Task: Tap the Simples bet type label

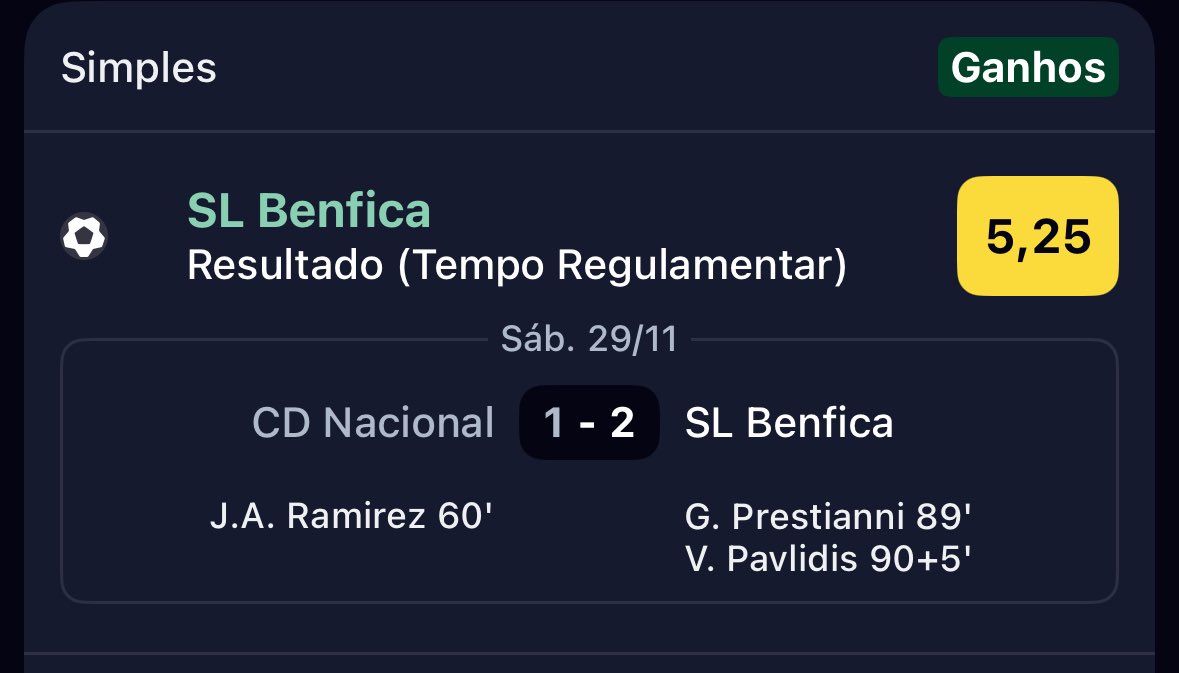Action: point(138,68)
